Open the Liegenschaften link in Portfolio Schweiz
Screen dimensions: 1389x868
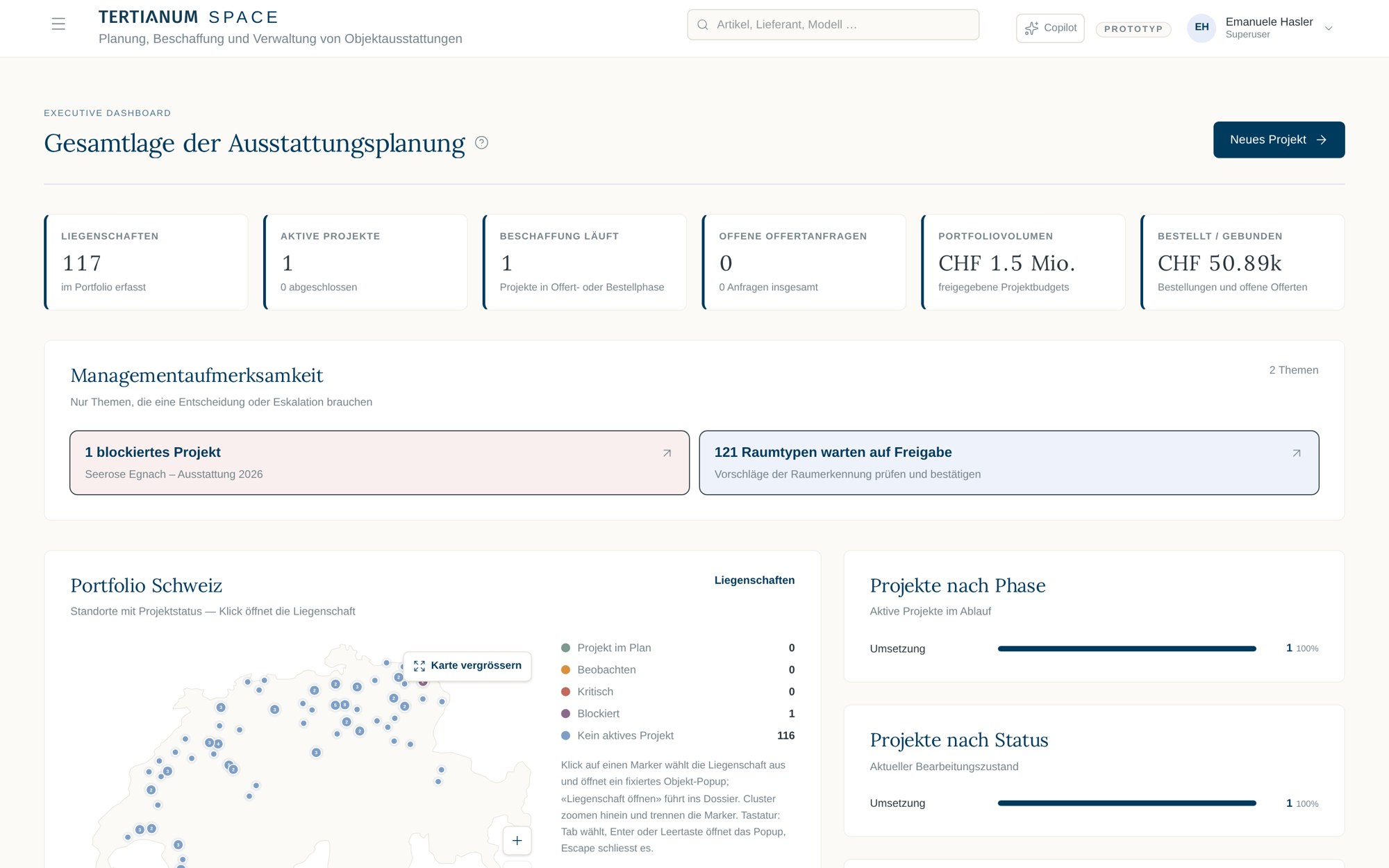754,581
